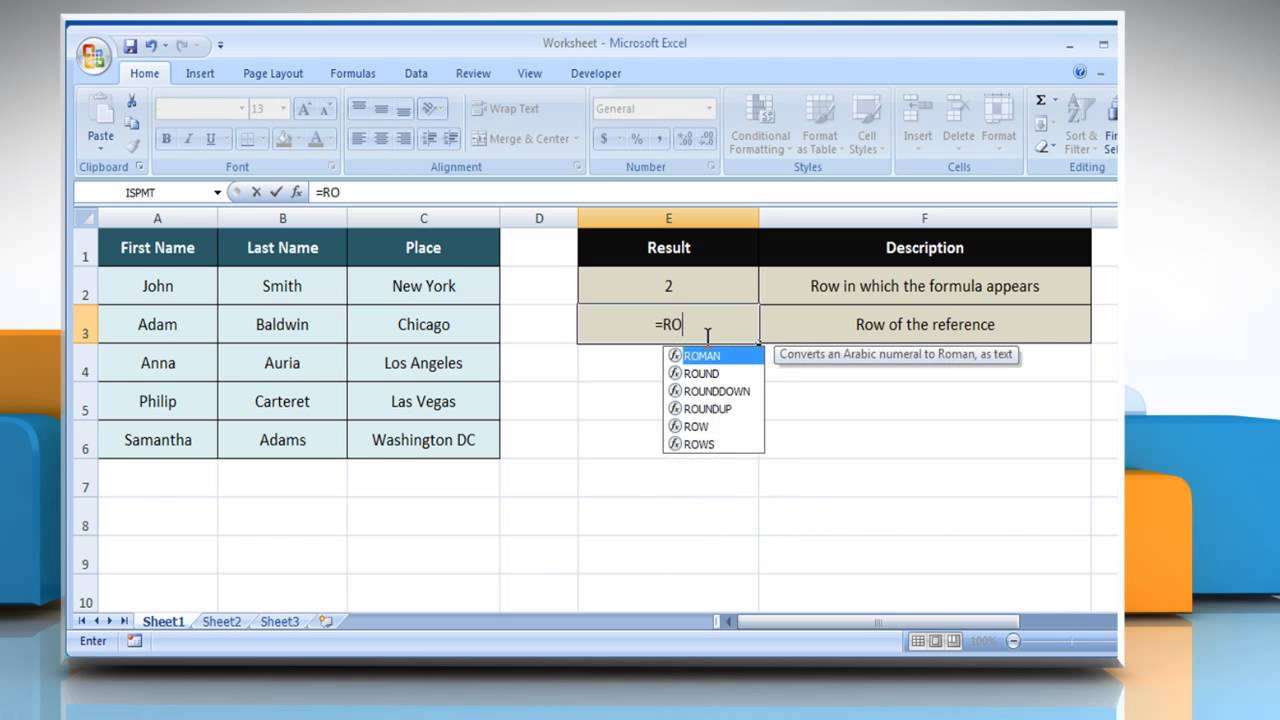Click the AutoSum sigma icon
Viewport: 1280px width, 720px height.
pos(1041,100)
